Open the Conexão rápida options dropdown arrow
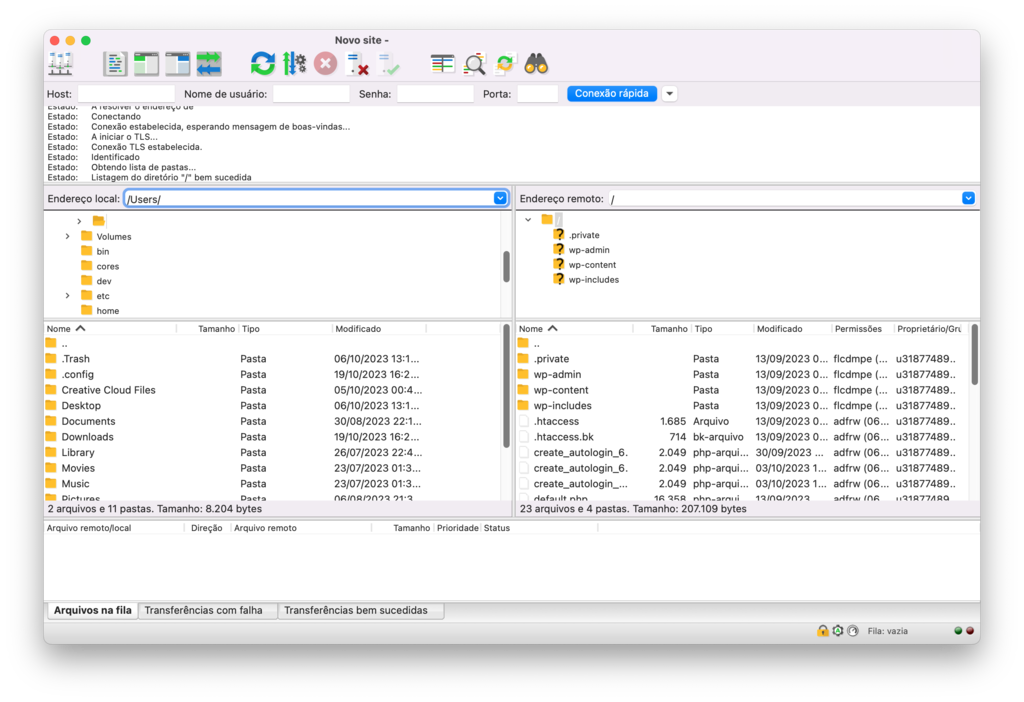This screenshot has height=702, width=1024. point(668,93)
